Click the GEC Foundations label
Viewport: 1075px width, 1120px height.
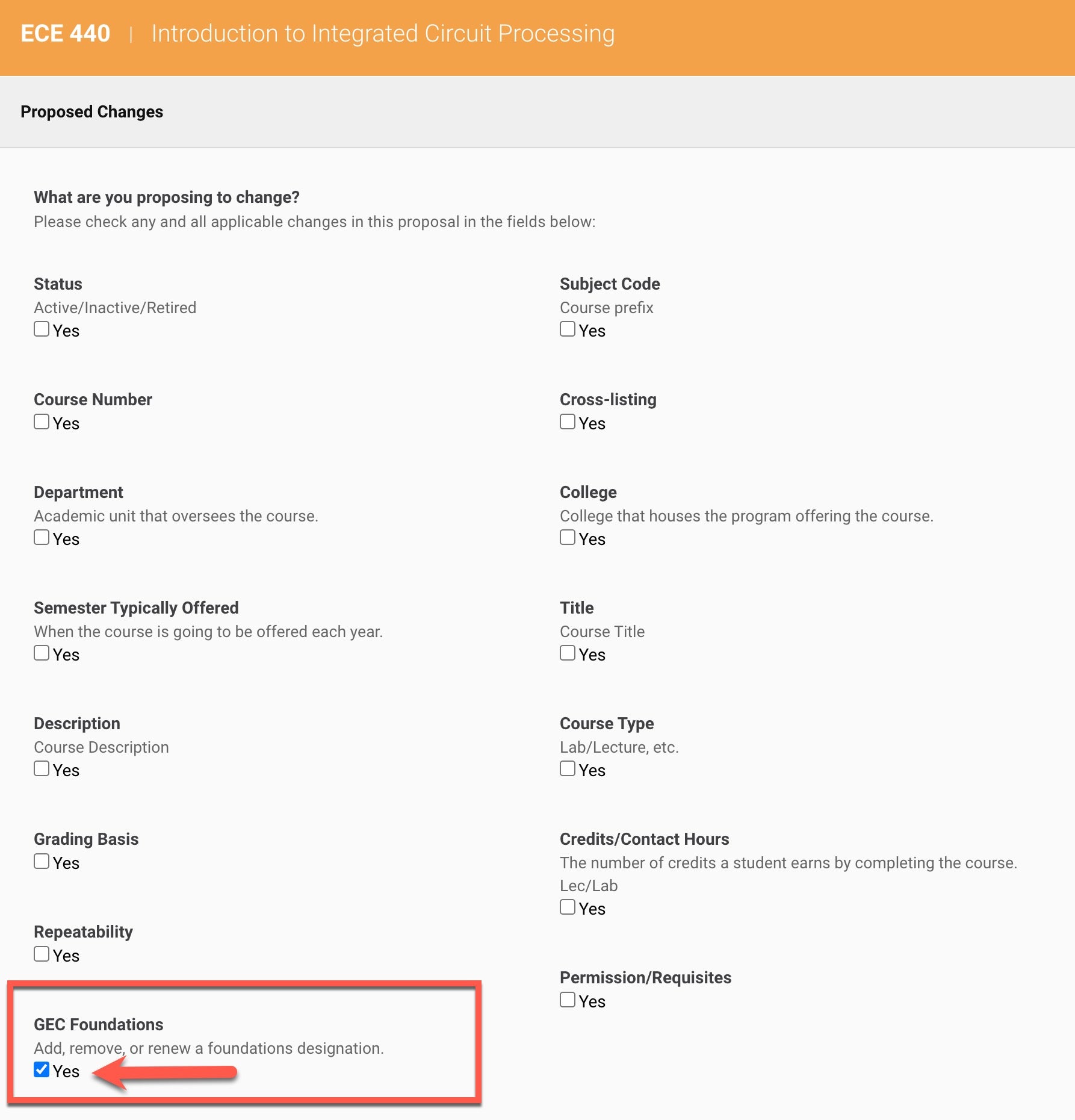coord(99,1025)
